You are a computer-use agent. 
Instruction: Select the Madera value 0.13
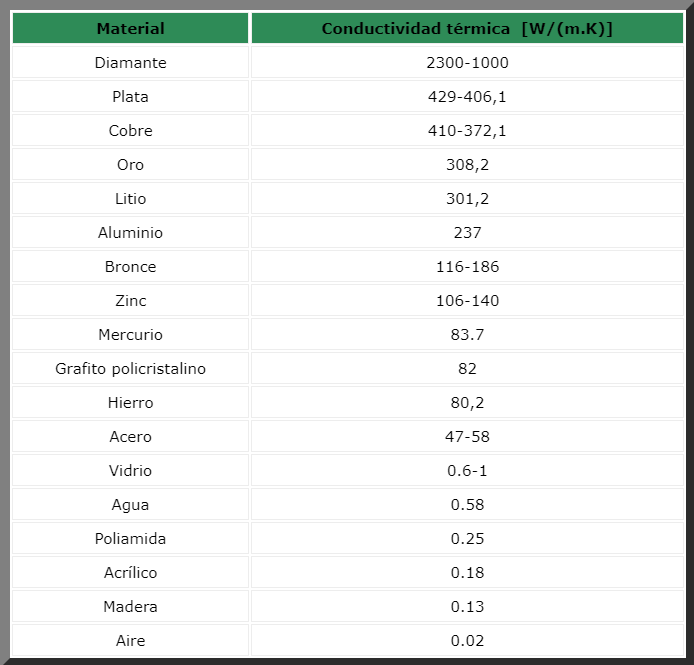(x=467, y=607)
